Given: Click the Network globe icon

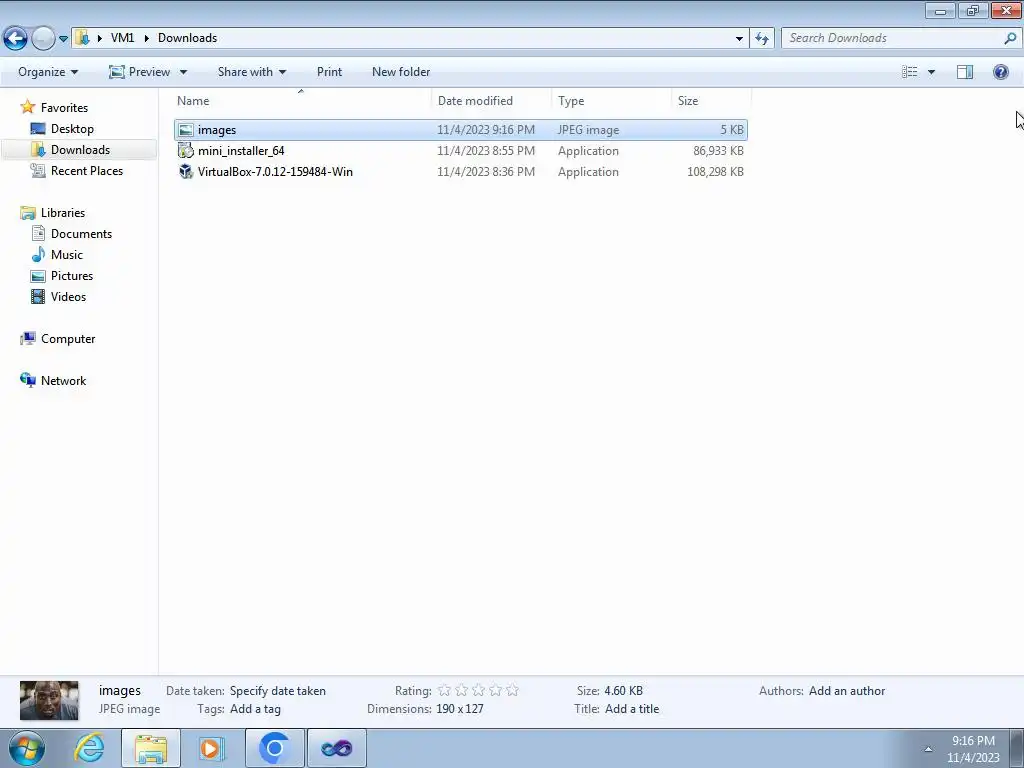Looking at the screenshot, I should [27, 380].
